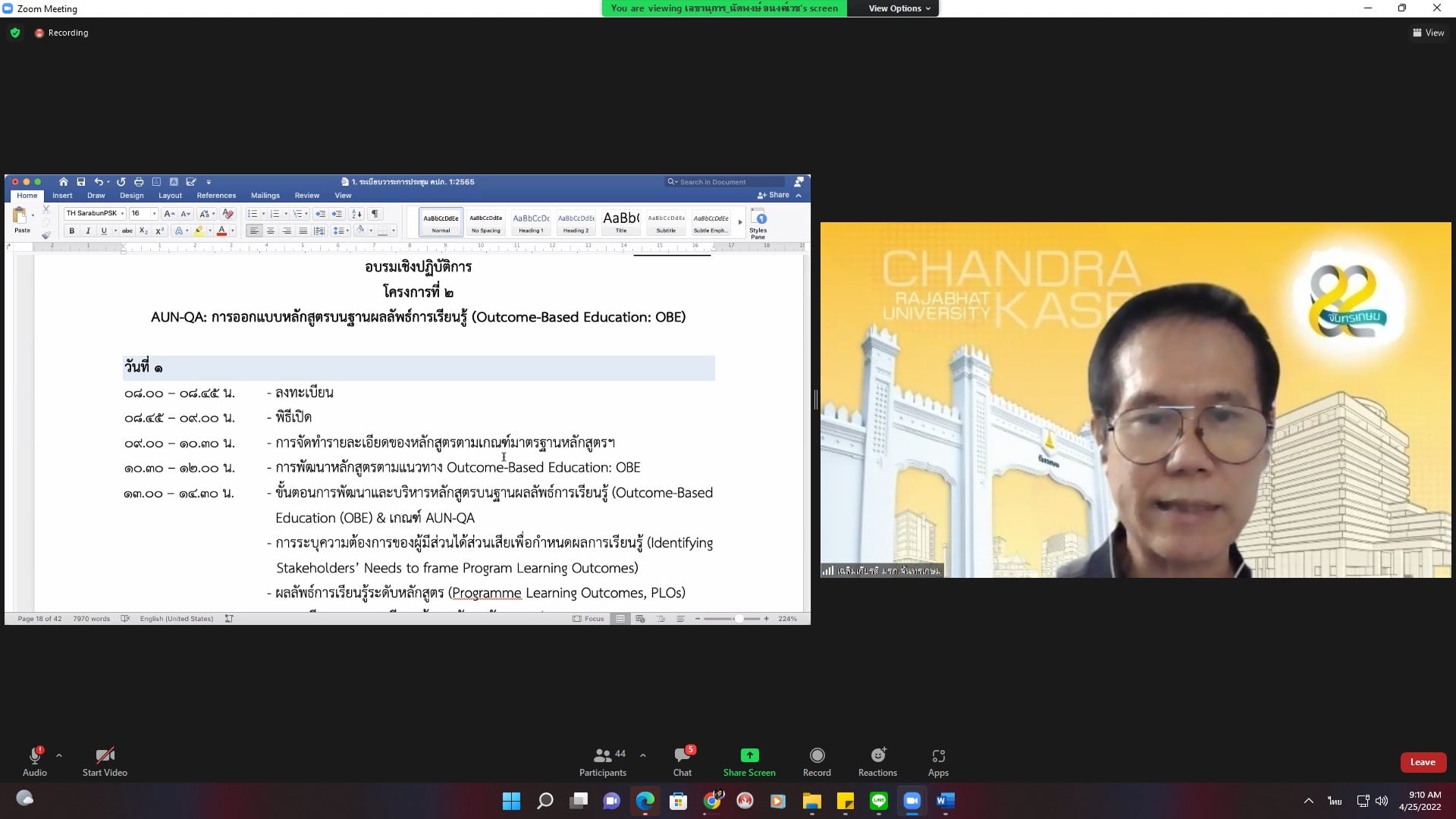1456x819 pixels.
Task: Click the Windows Start button
Action: point(511,801)
